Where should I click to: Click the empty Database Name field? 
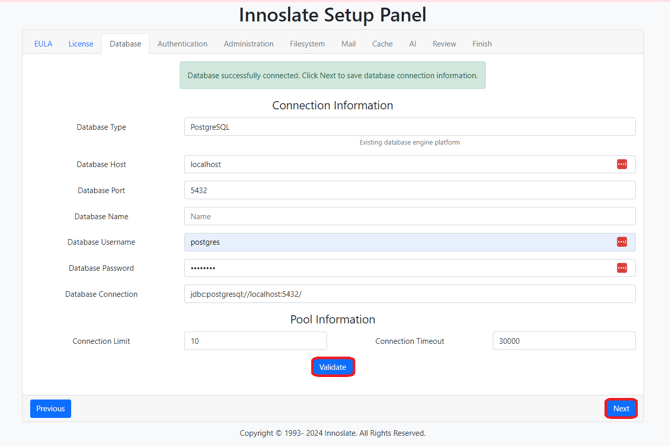pyautogui.click(x=410, y=216)
